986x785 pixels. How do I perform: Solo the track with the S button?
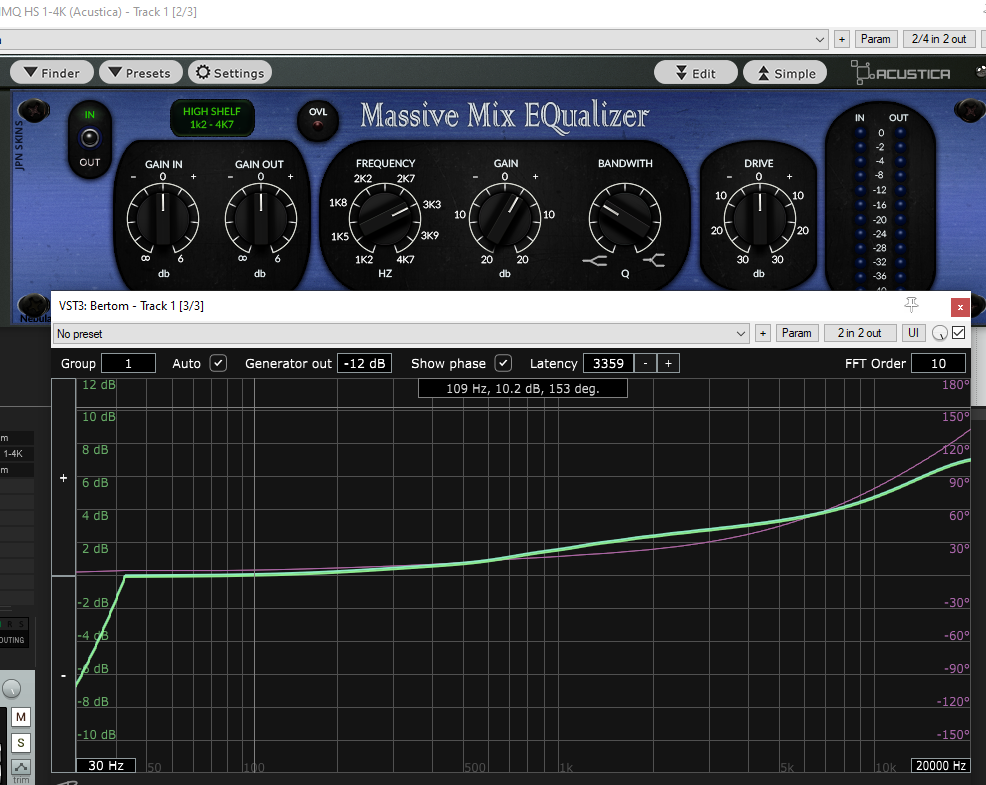click(21, 743)
